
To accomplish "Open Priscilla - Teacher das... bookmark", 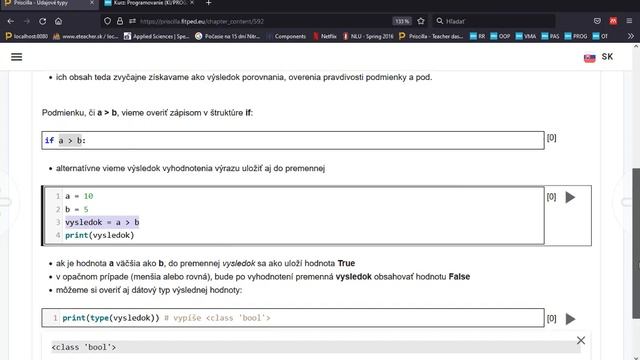I will 431,36.
